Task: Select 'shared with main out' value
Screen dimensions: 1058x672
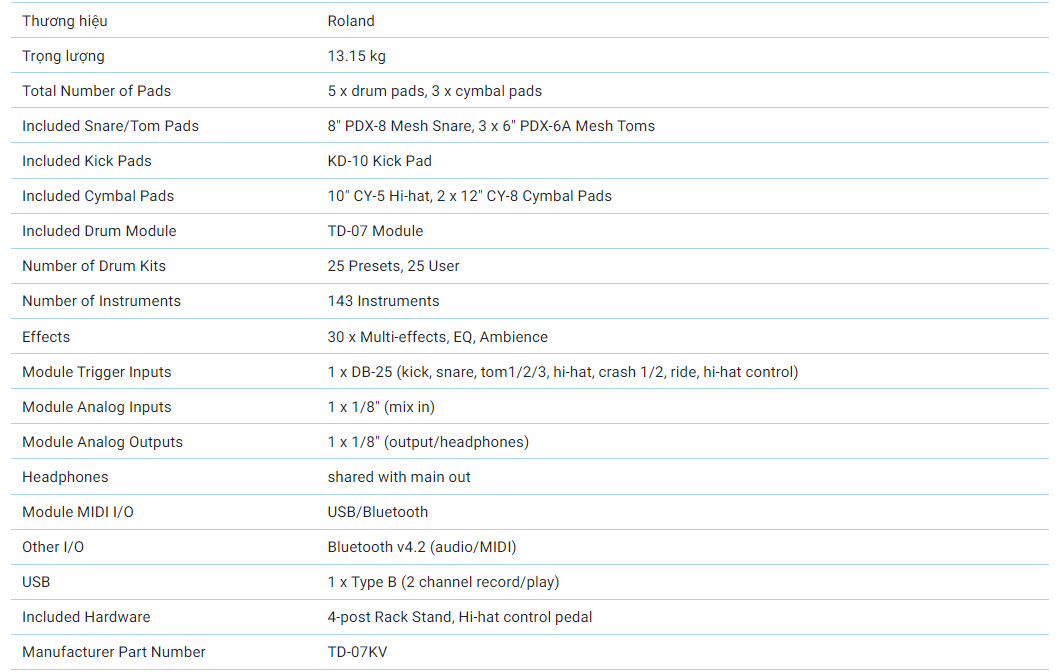Action: (x=399, y=478)
